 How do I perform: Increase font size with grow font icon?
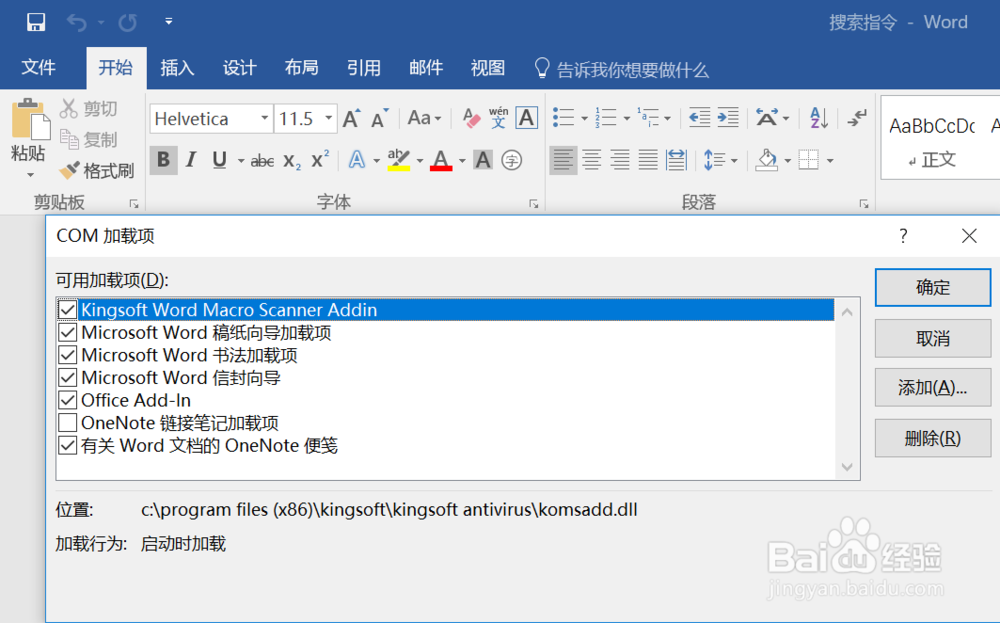pyautogui.click(x=351, y=119)
